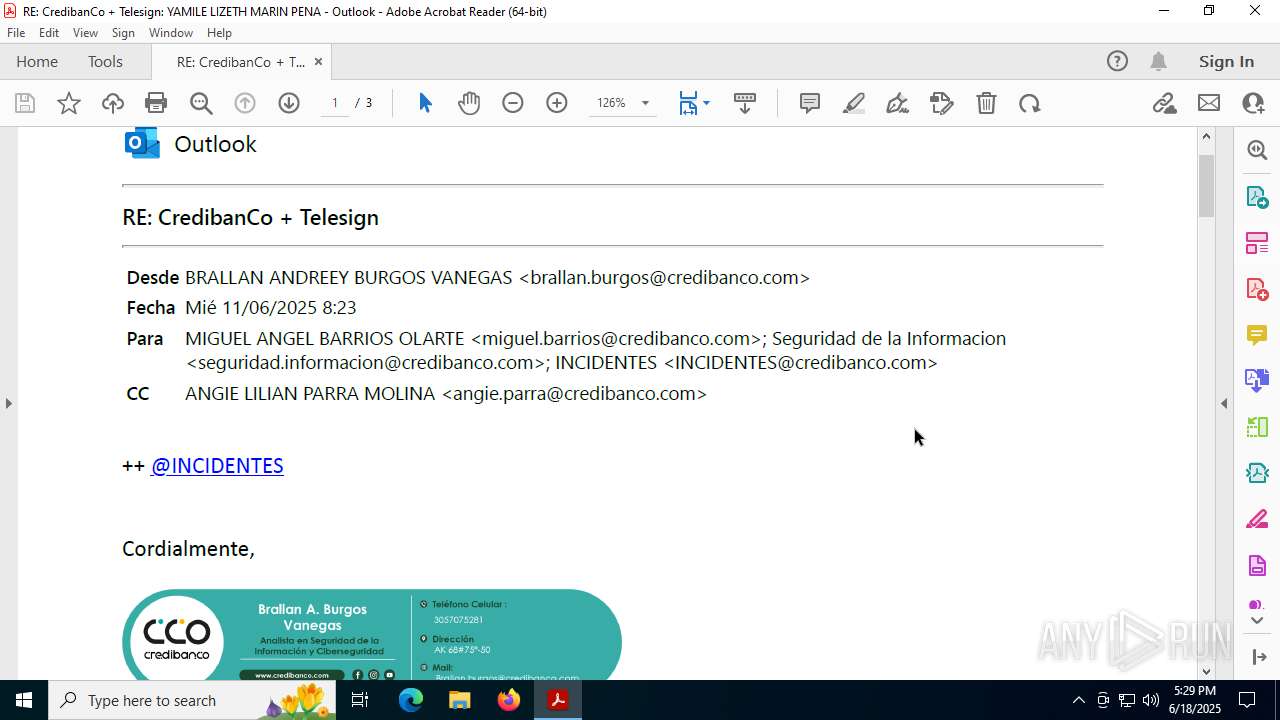The height and width of the screenshot is (720, 1280).
Task: Rotate the page with the rotate icon
Action: (x=1030, y=103)
